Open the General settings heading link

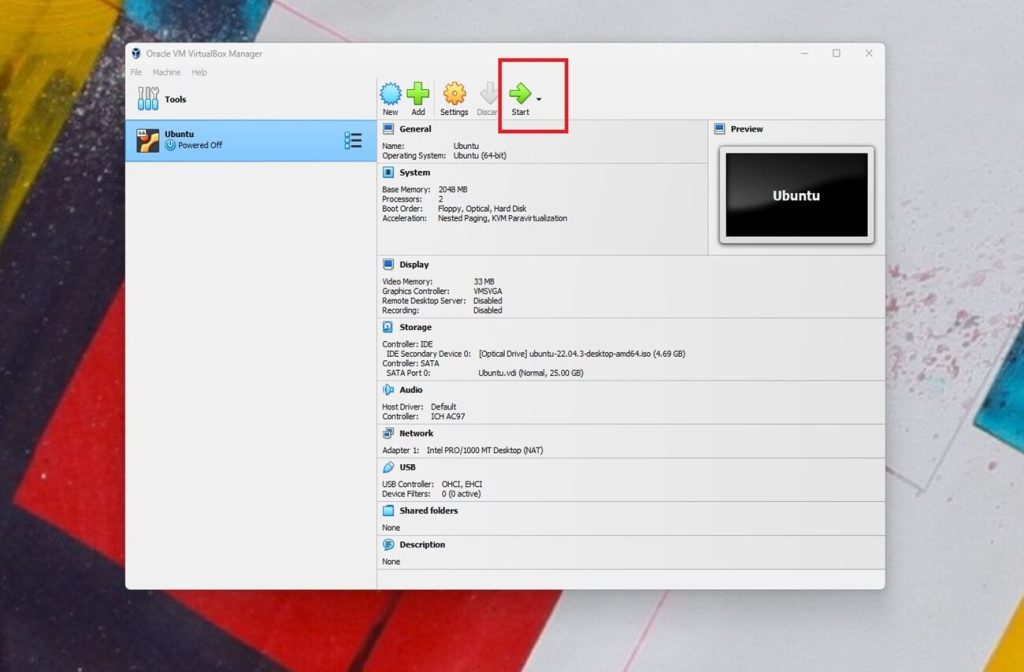click(415, 129)
